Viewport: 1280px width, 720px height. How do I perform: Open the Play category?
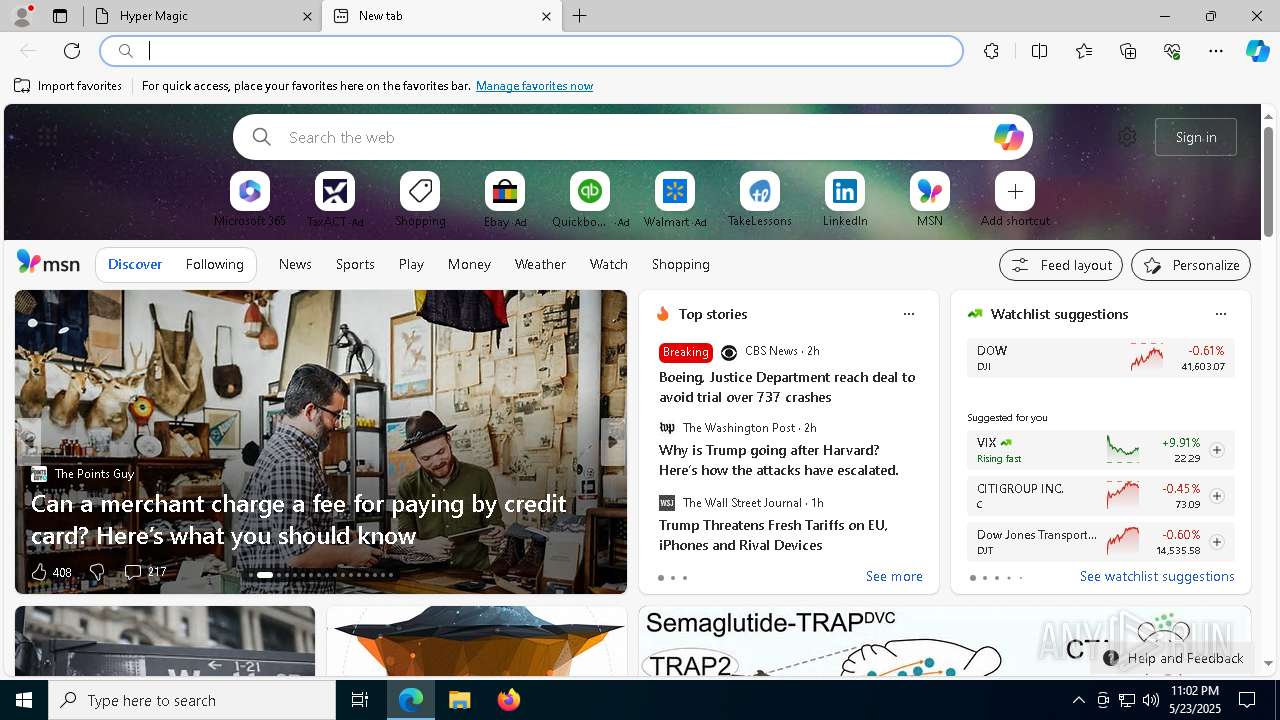click(x=411, y=264)
